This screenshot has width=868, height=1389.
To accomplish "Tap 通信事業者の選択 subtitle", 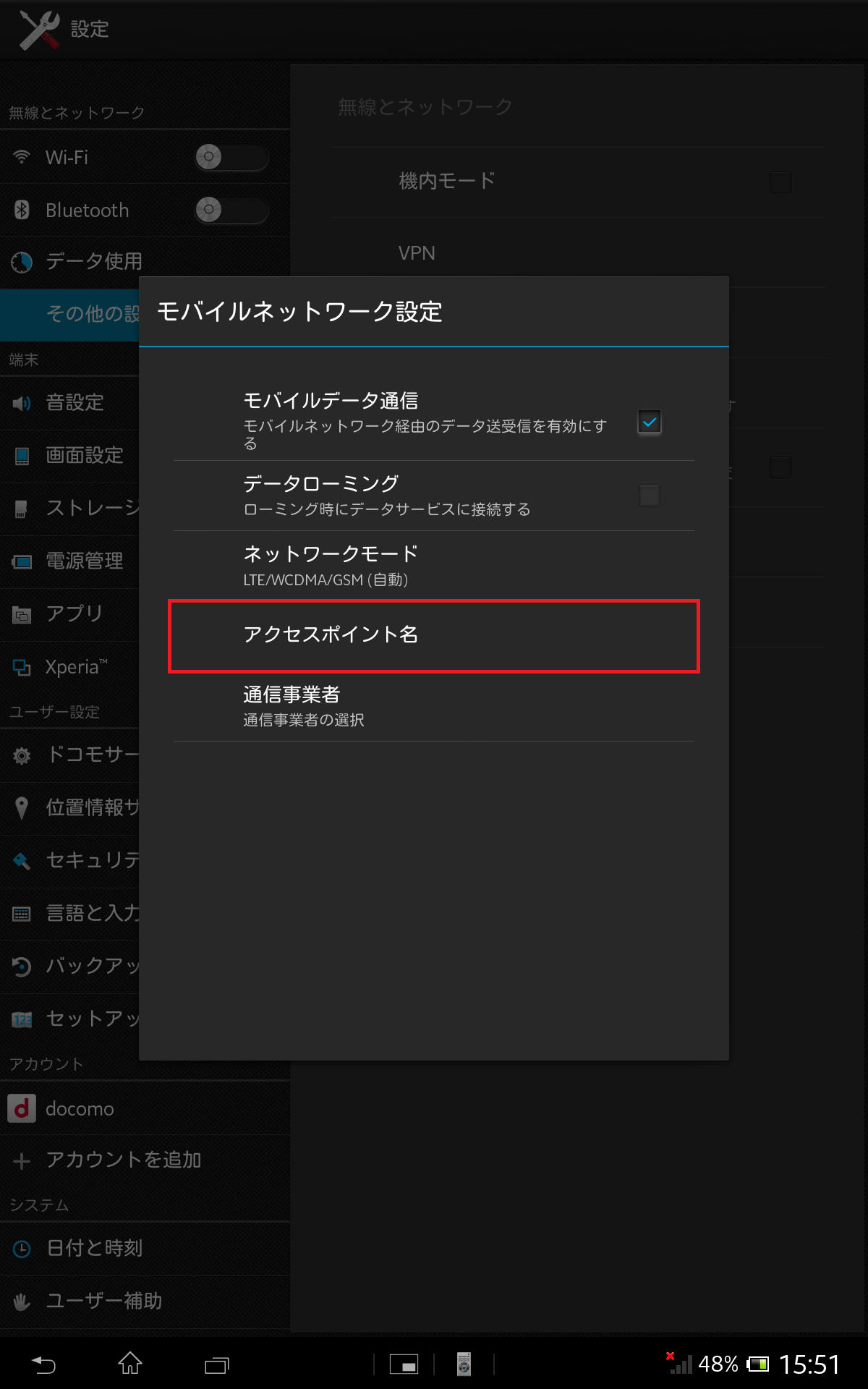I will tap(304, 720).
